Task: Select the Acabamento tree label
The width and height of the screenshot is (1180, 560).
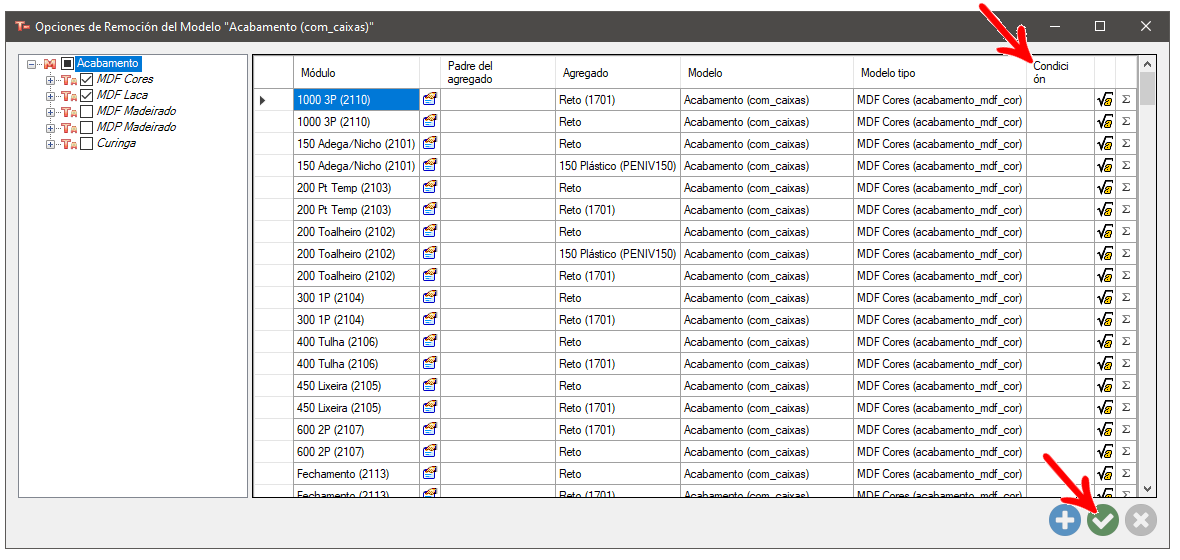Action: (x=108, y=64)
